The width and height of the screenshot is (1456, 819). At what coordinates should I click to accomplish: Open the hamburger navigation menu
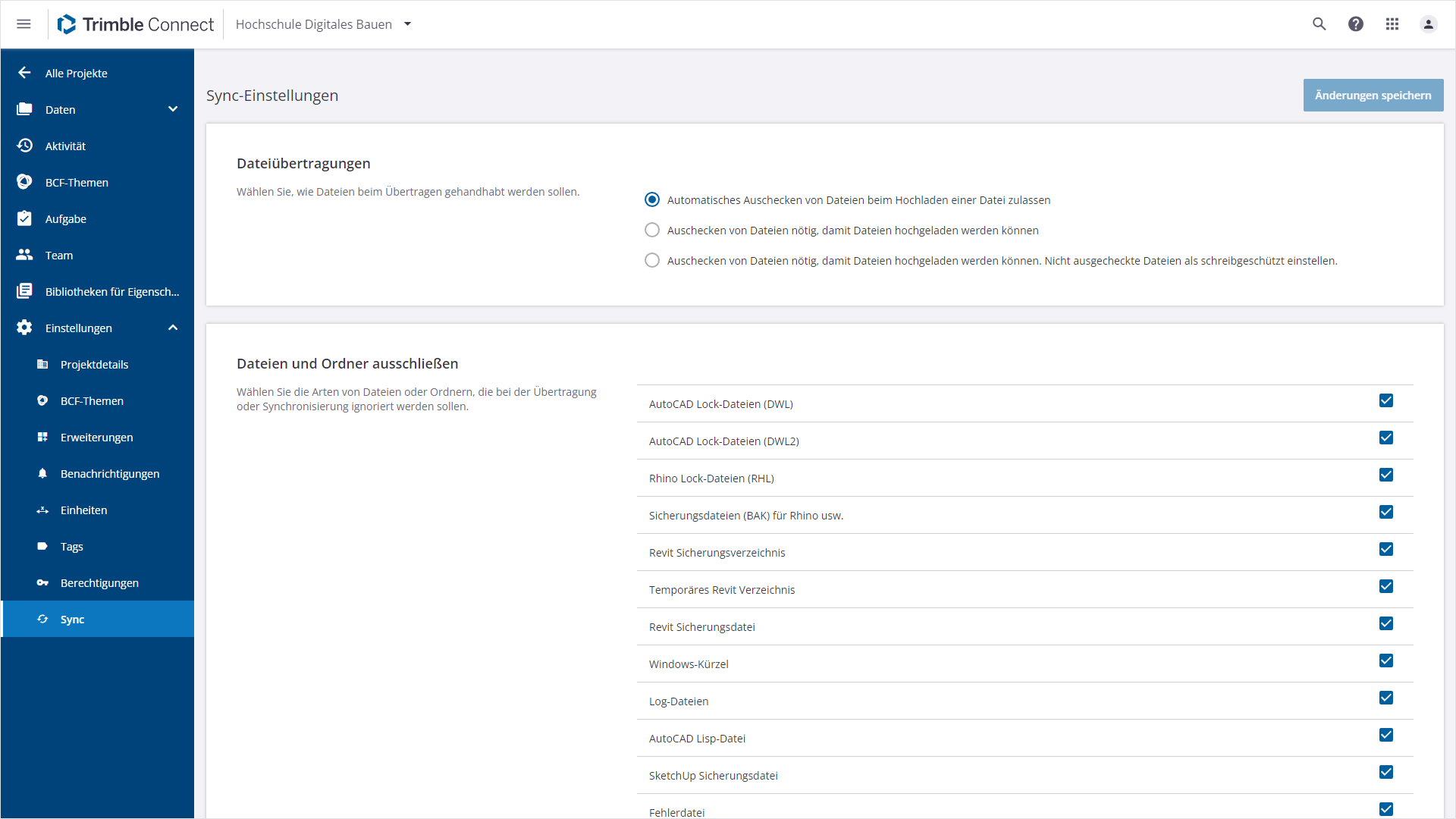(24, 24)
